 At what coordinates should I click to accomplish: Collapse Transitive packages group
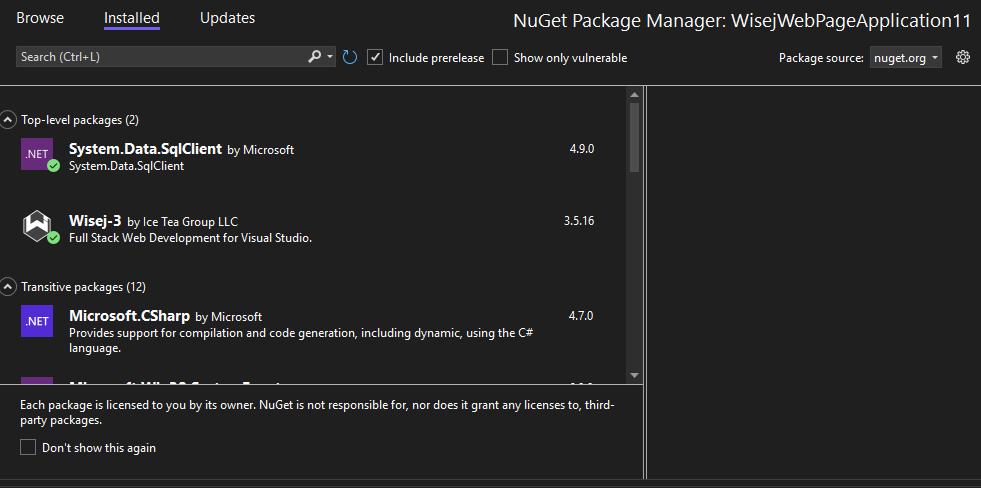[8, 287]
